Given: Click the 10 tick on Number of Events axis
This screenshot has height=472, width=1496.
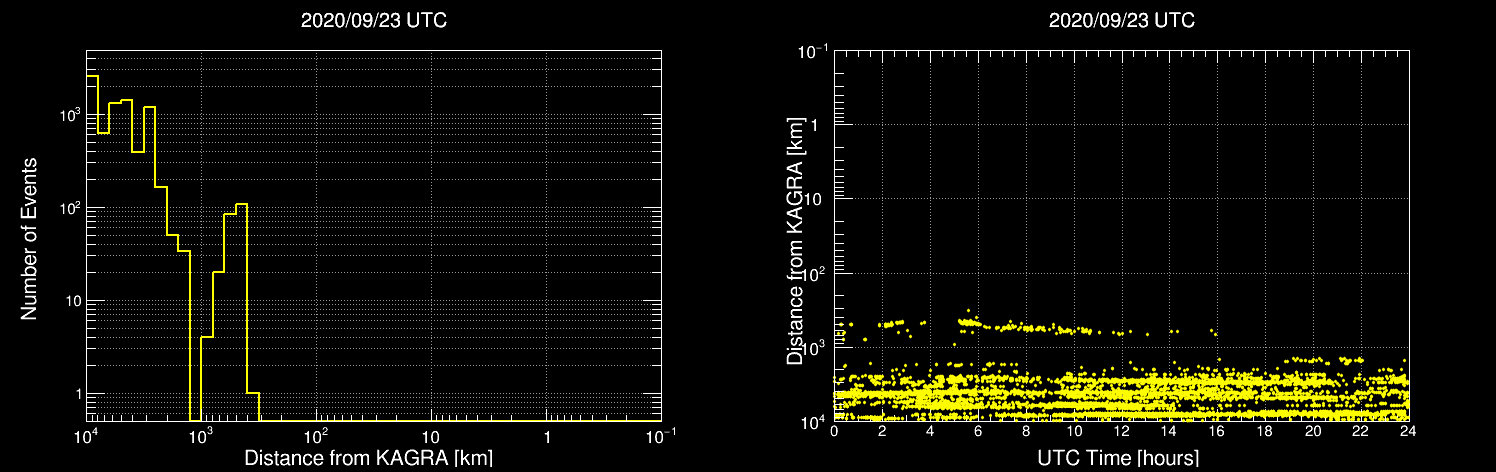Looking at the screenshot, I should coord(72,301).
